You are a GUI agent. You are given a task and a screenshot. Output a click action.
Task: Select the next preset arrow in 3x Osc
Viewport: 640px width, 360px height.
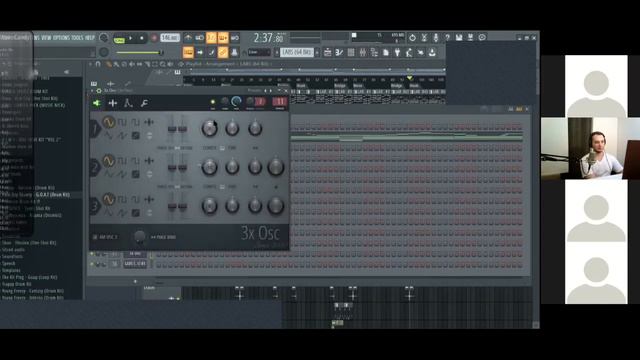pos(271,91)
